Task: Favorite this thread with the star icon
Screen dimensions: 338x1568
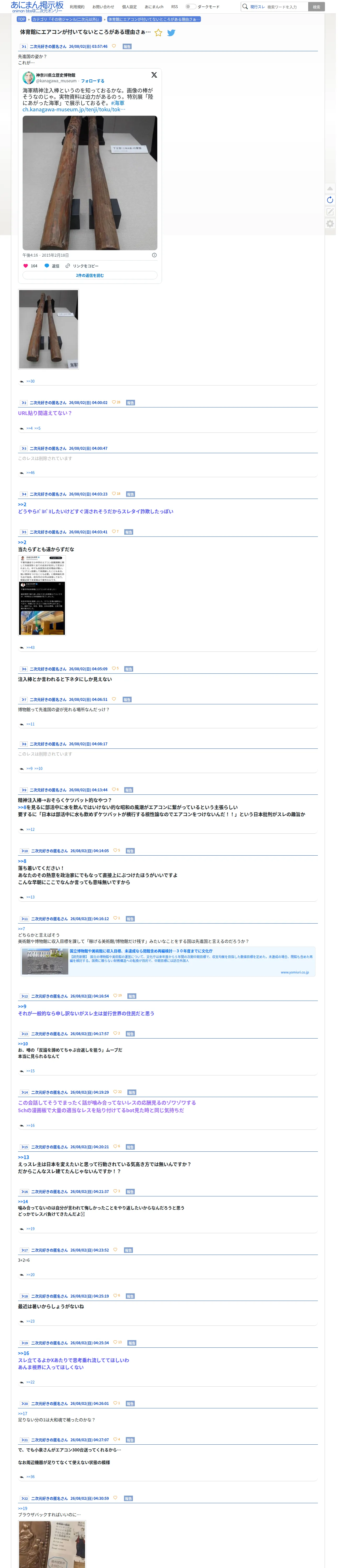Action: pos(158,33)
